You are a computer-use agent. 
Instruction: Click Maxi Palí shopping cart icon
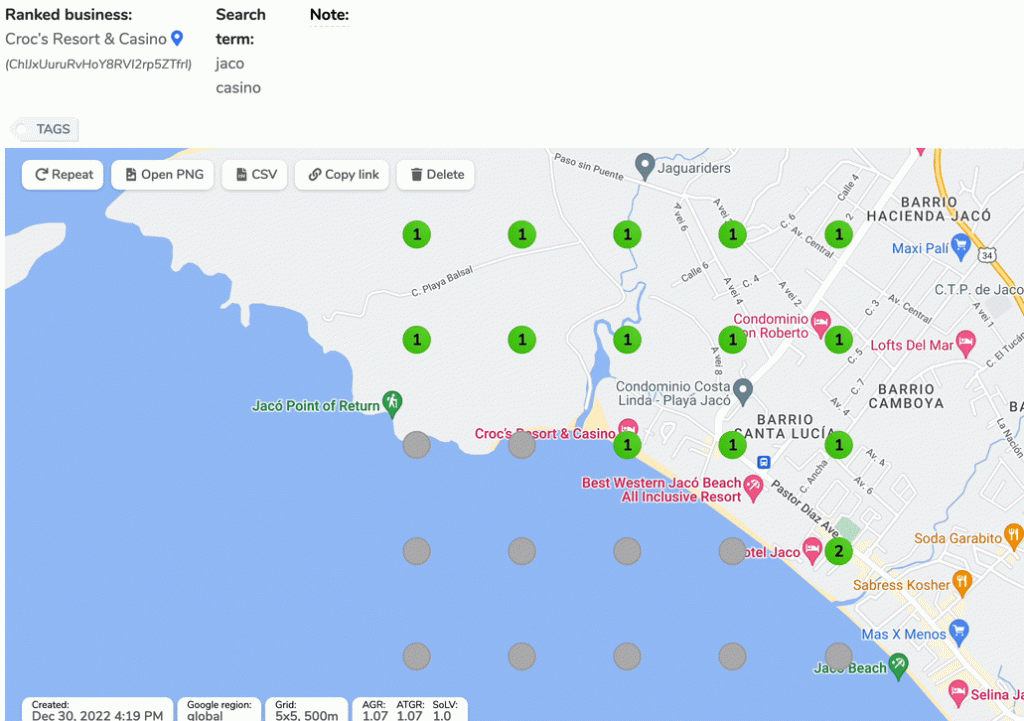960,246
